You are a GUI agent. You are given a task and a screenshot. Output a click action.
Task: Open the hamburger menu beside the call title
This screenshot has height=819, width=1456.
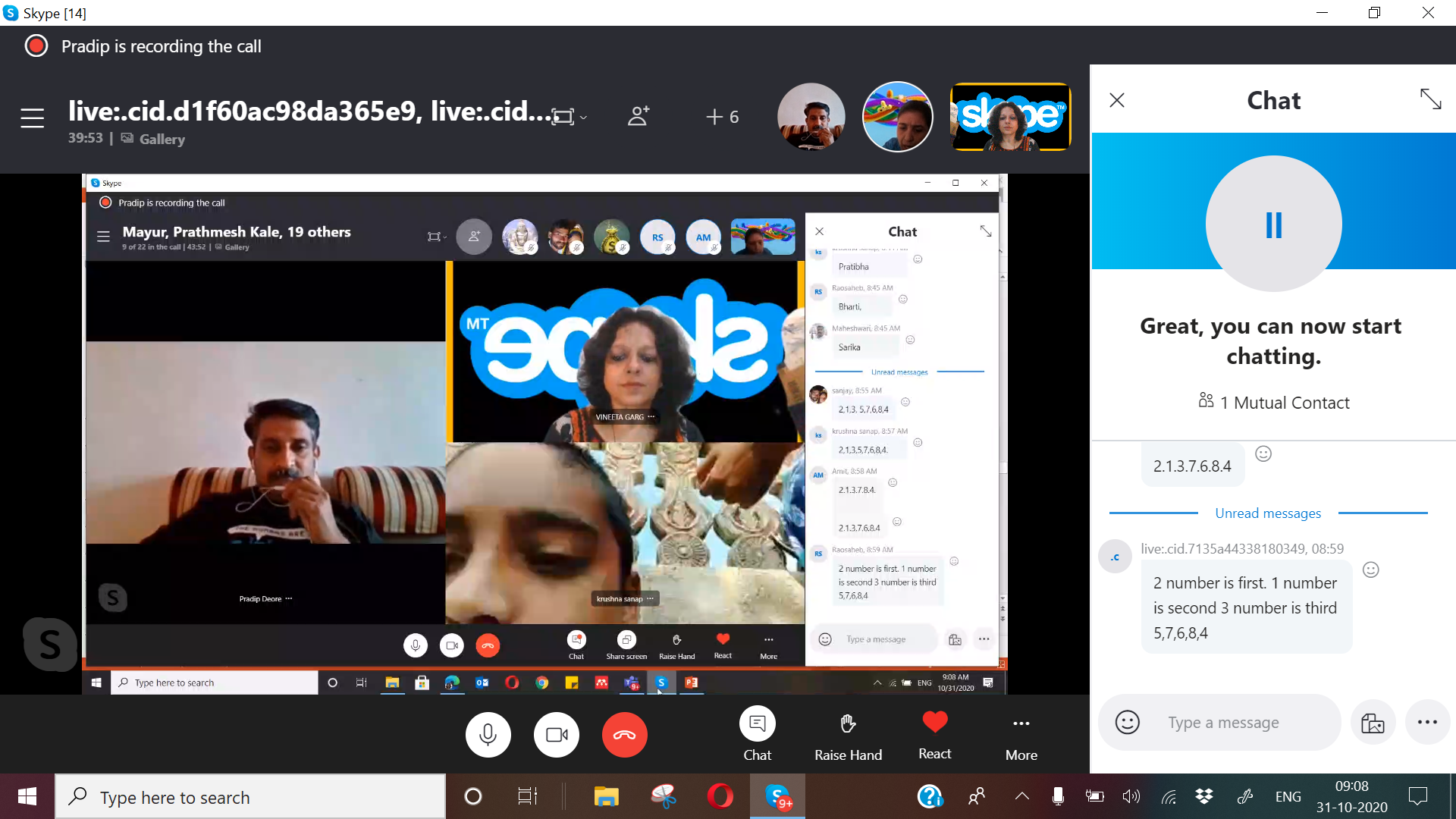[32, 118]
